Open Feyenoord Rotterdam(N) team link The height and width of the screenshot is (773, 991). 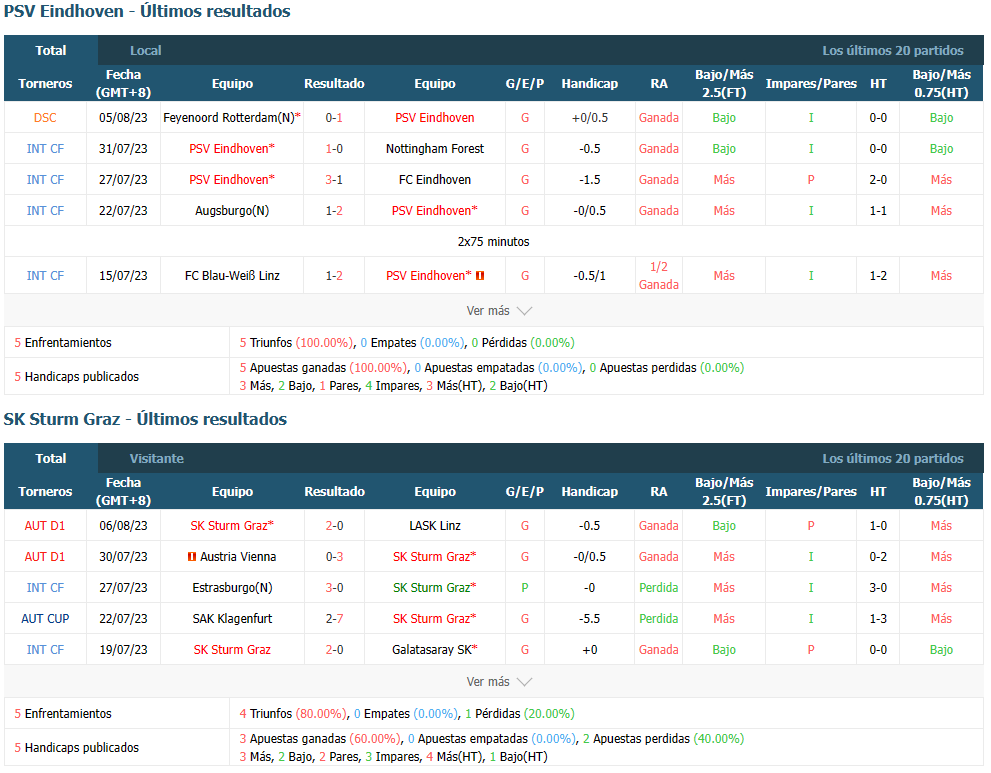[x=232, y=118]
